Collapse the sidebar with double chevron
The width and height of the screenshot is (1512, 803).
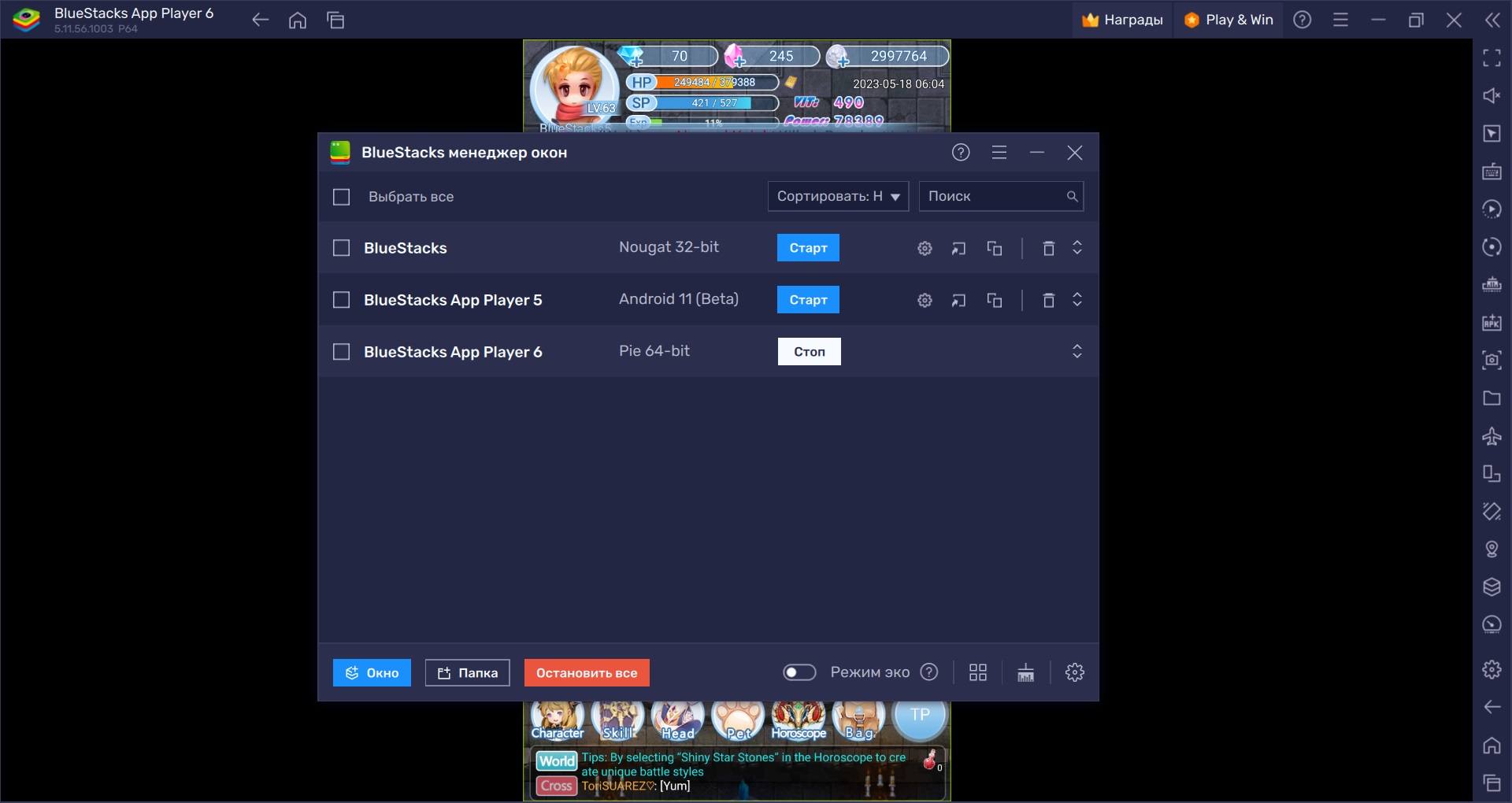tap(1492, 20)
